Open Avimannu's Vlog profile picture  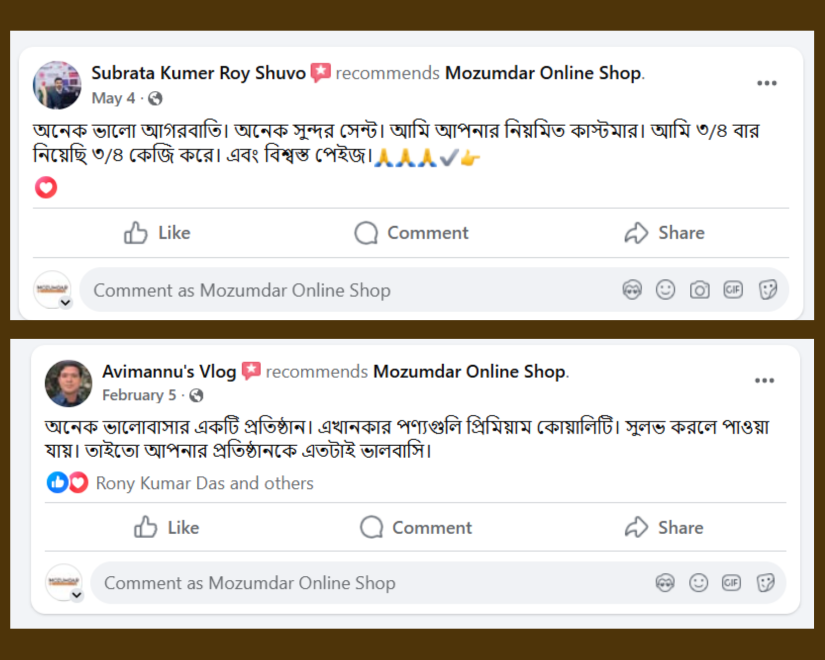pyautogui.click(x=68, y=383)
